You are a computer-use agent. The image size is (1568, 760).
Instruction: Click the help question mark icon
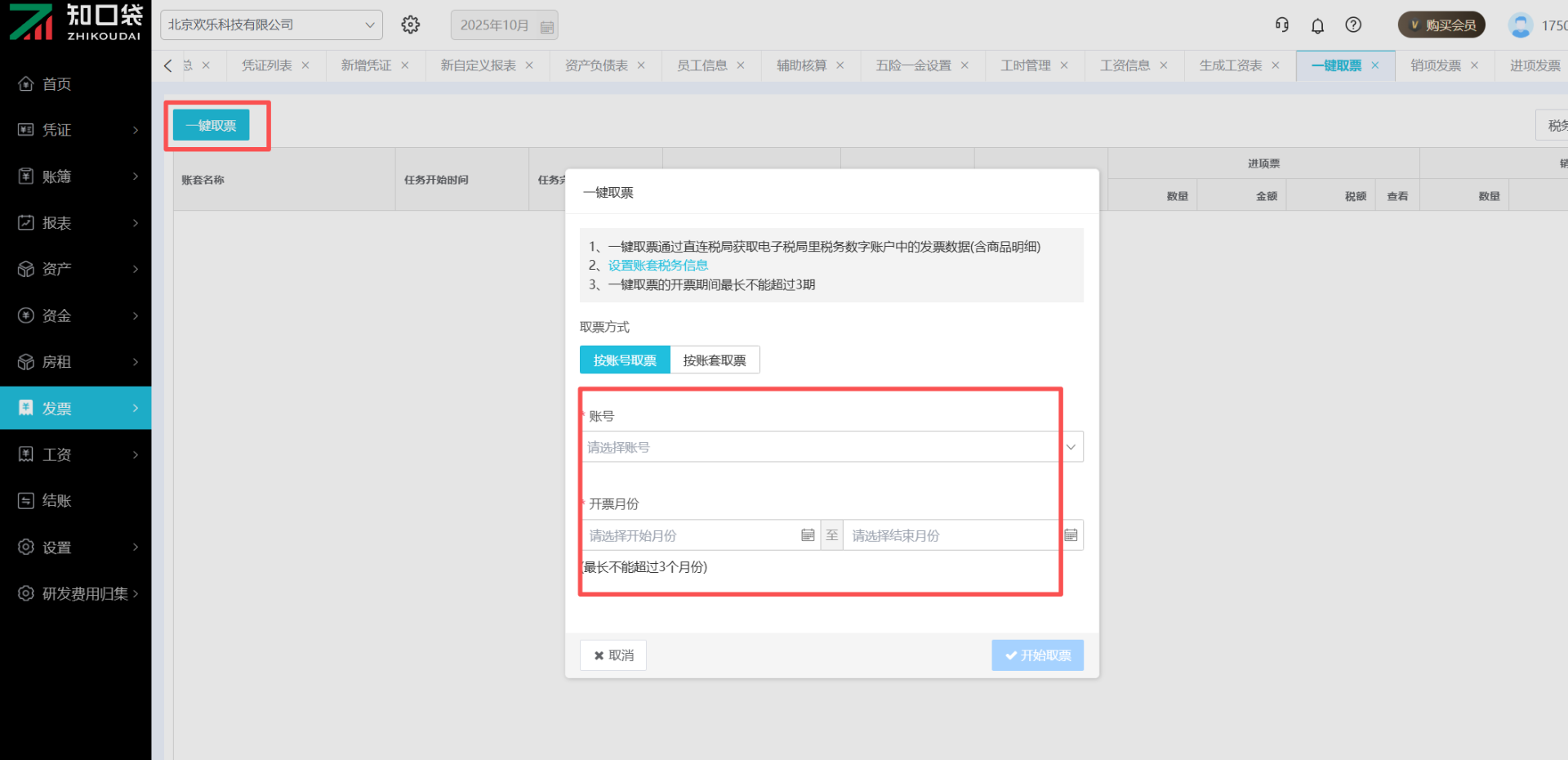pos(1353,25)
